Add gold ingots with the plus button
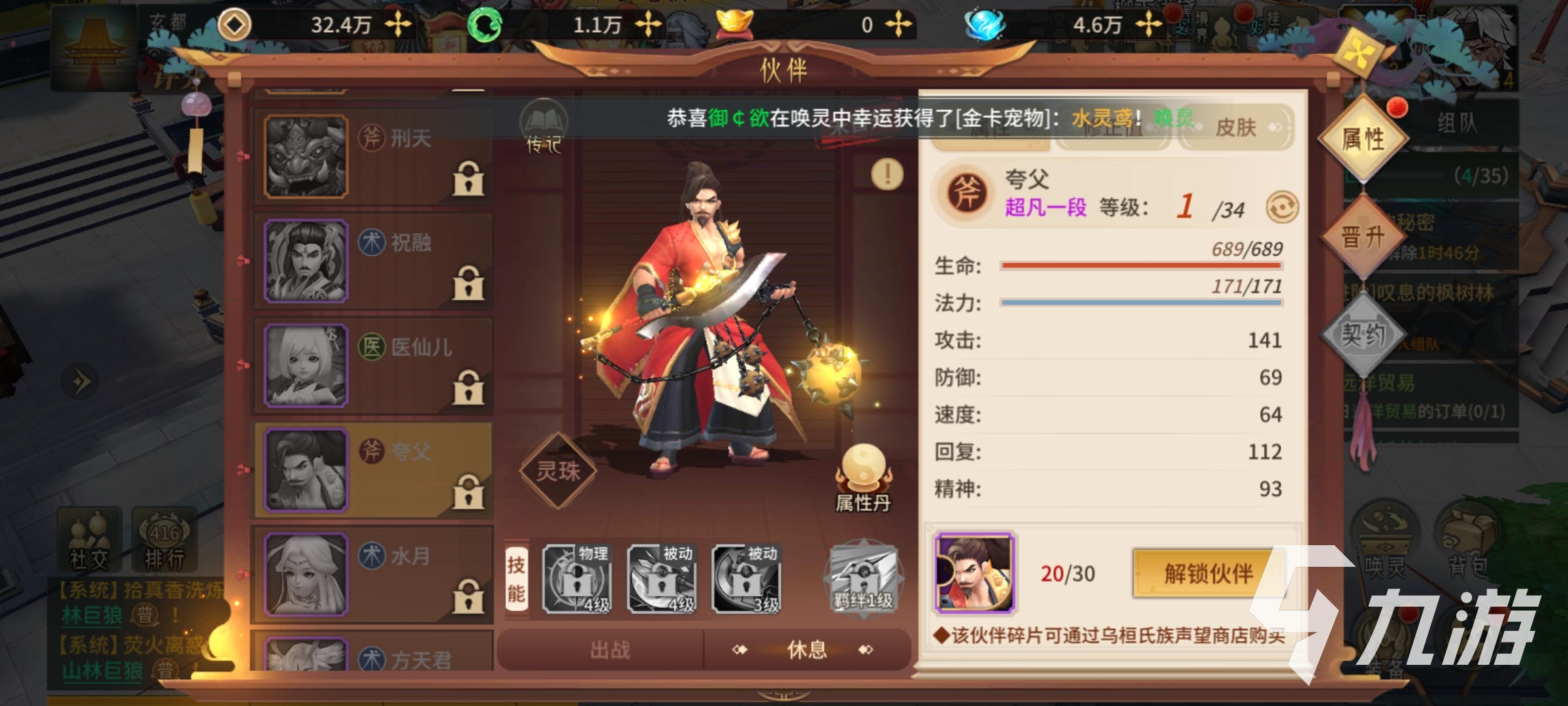 [x=899, y=25]
